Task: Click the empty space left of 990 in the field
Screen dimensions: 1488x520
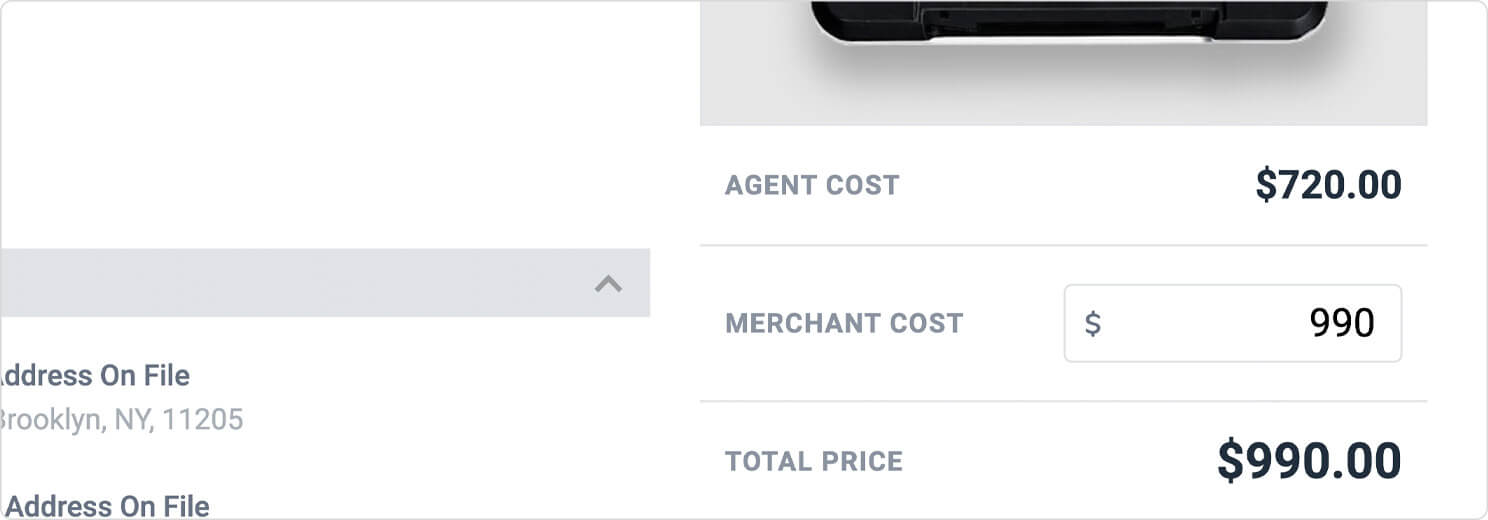Action: (1205, 324)
